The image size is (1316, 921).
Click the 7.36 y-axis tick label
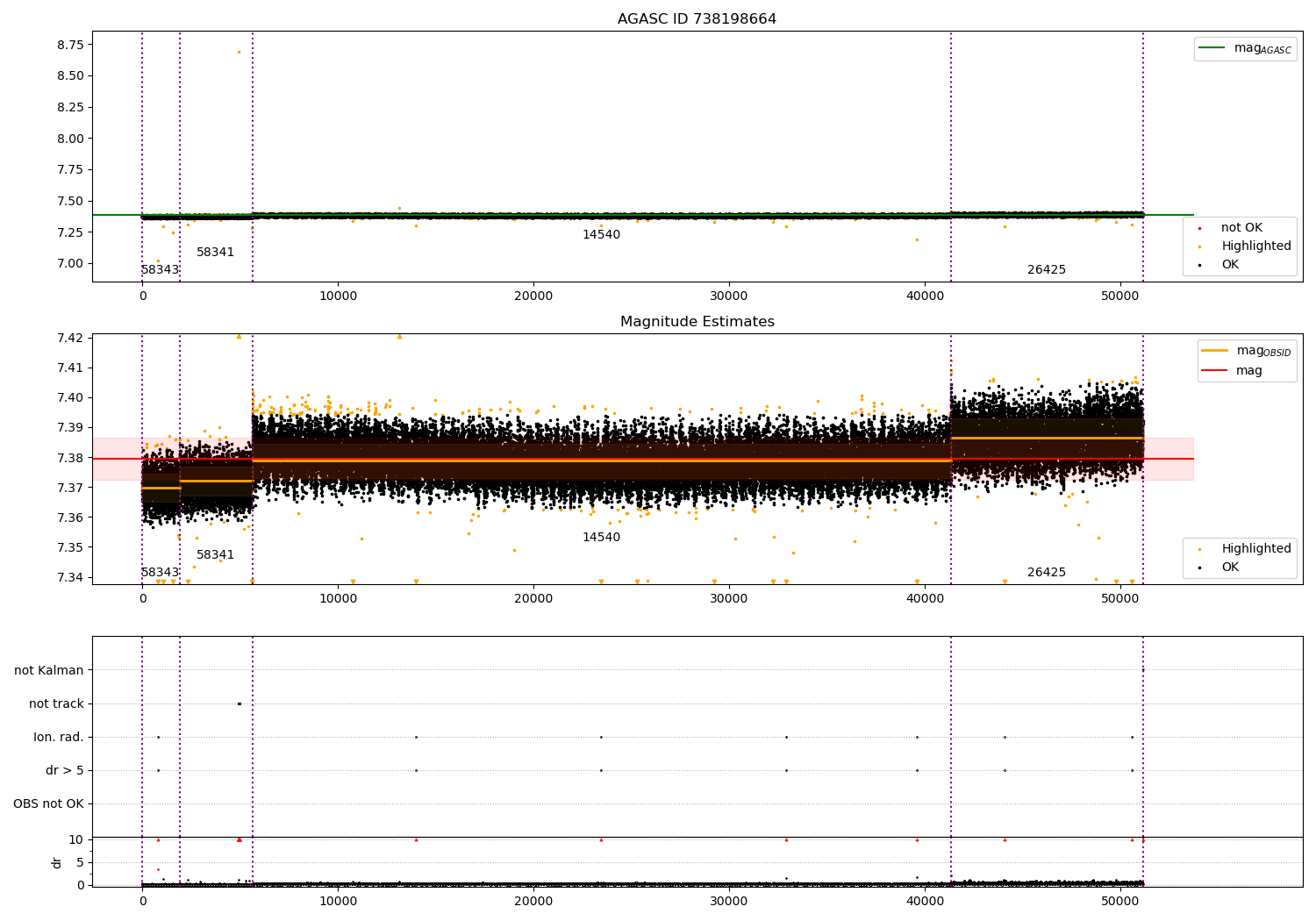pos(70,518)
